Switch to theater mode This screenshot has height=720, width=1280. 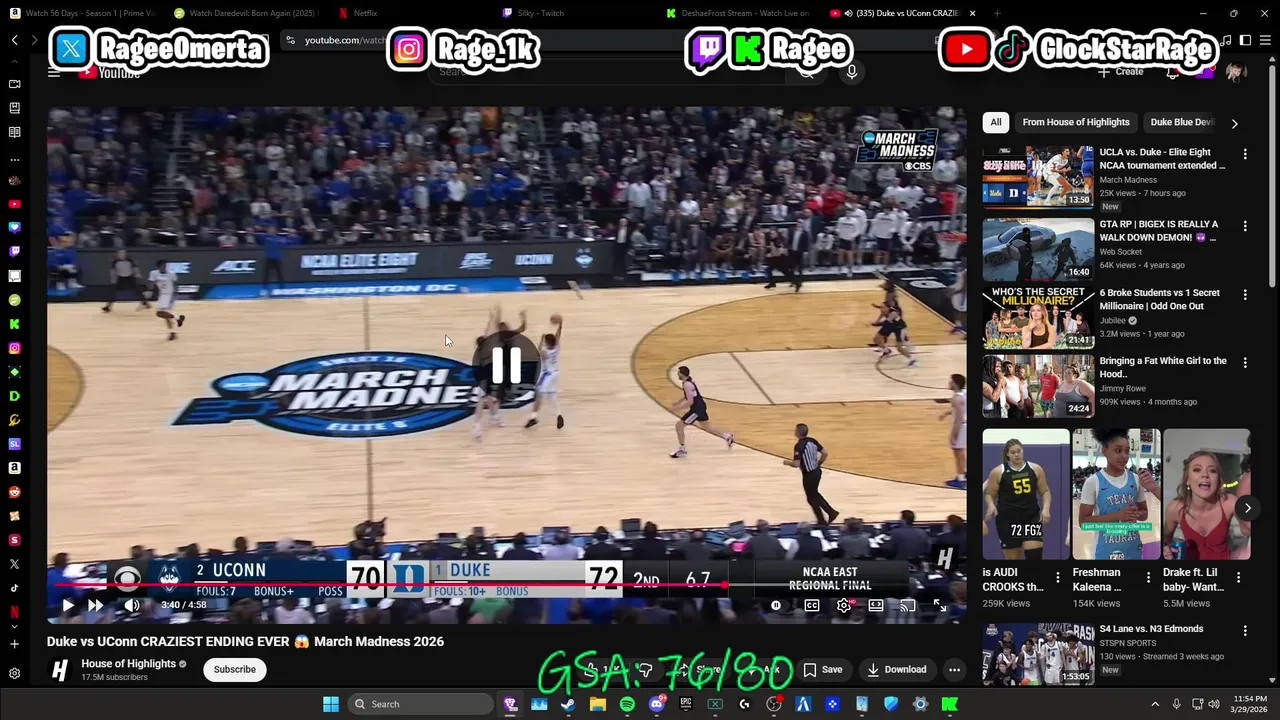point(876,605)
